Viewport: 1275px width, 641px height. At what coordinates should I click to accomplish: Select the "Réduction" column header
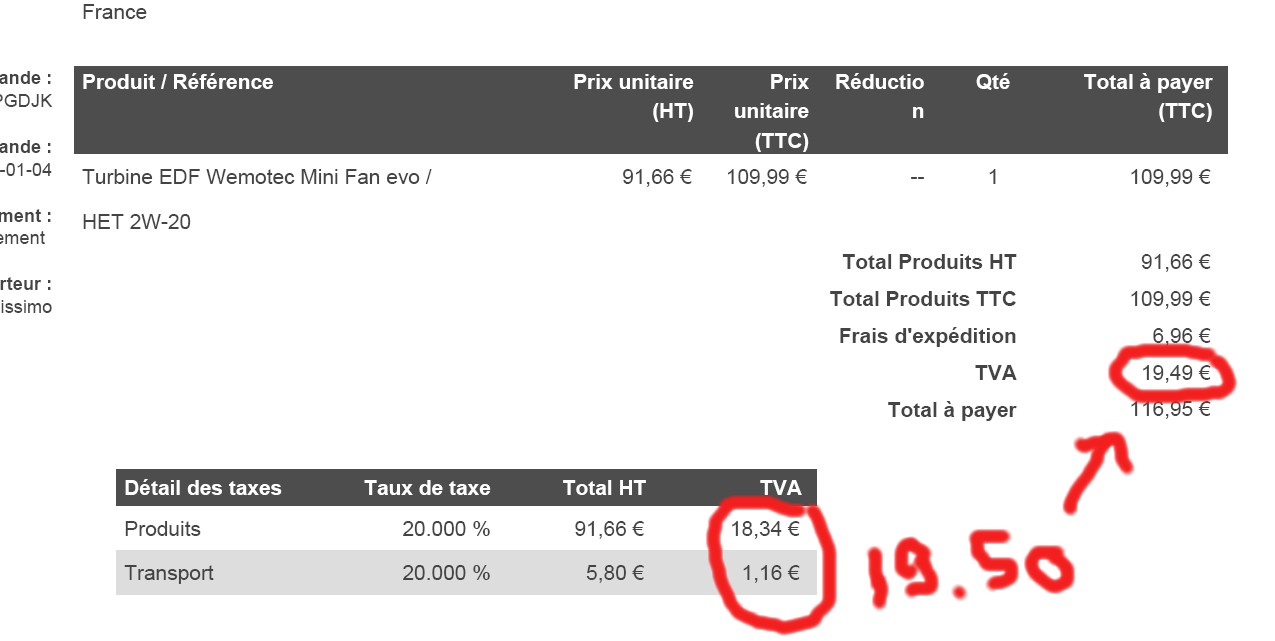coord(879,96)
